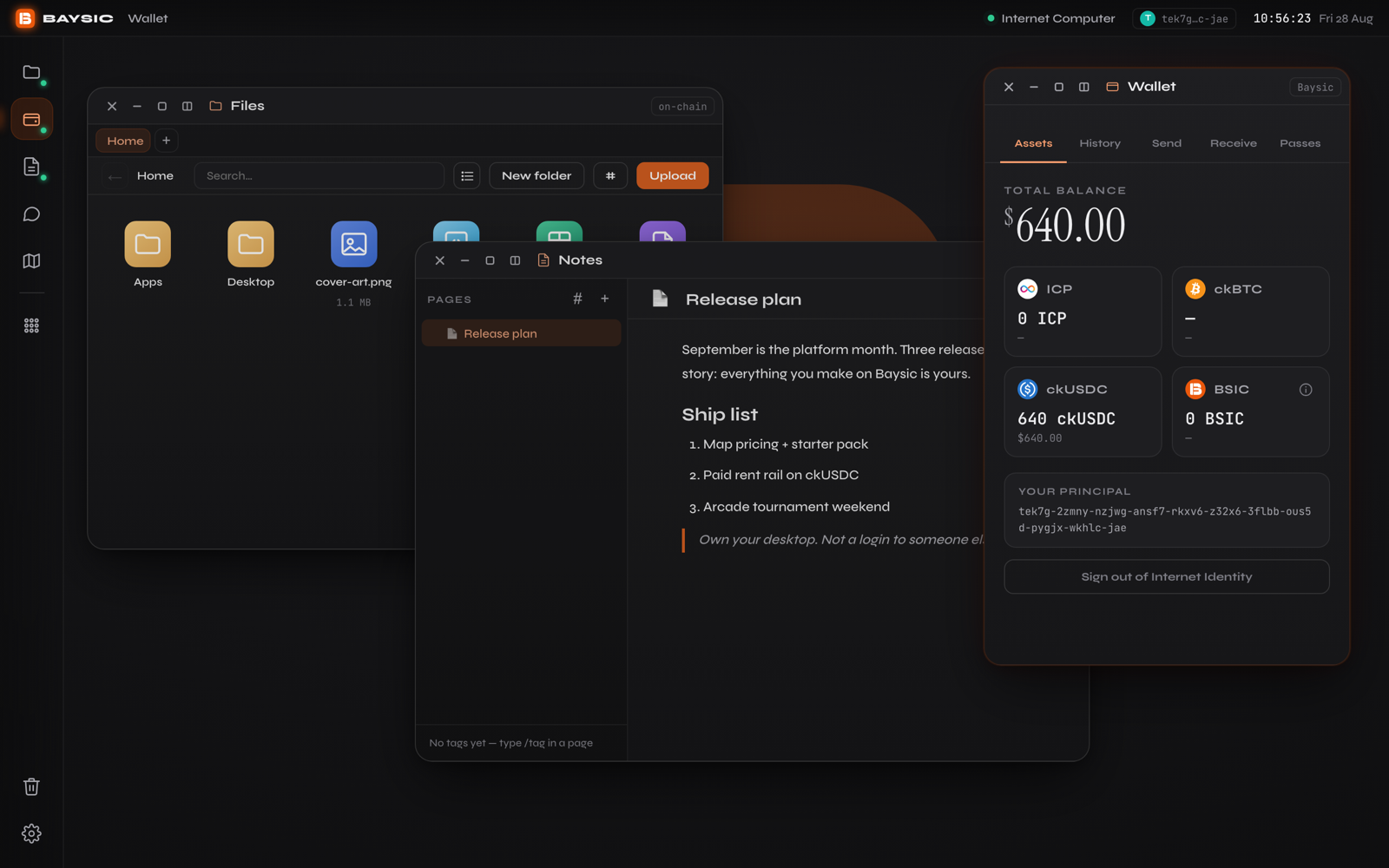
Task: Close the Files window
Action: click(112, 106)
